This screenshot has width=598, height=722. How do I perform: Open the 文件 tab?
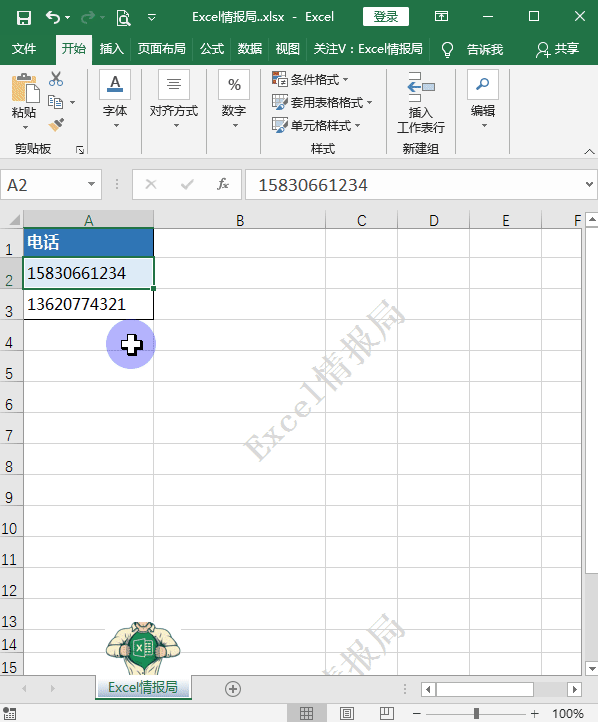coord(24,48)
